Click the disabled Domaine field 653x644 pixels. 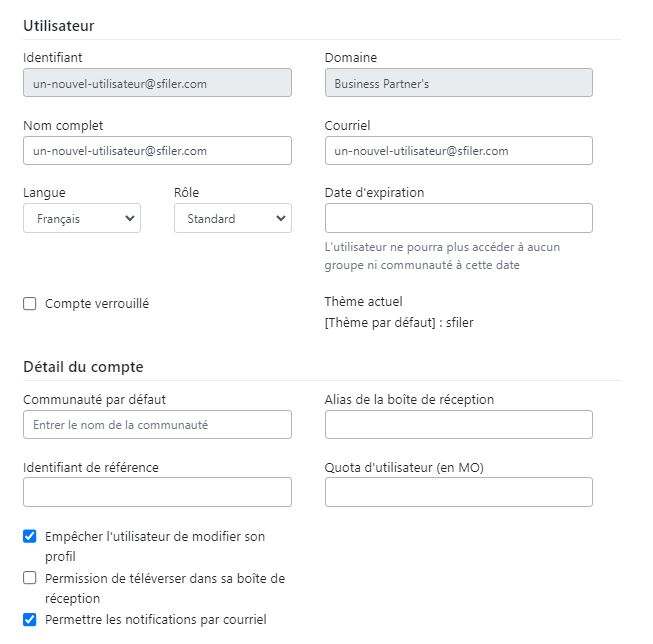(x=459, y=83)
